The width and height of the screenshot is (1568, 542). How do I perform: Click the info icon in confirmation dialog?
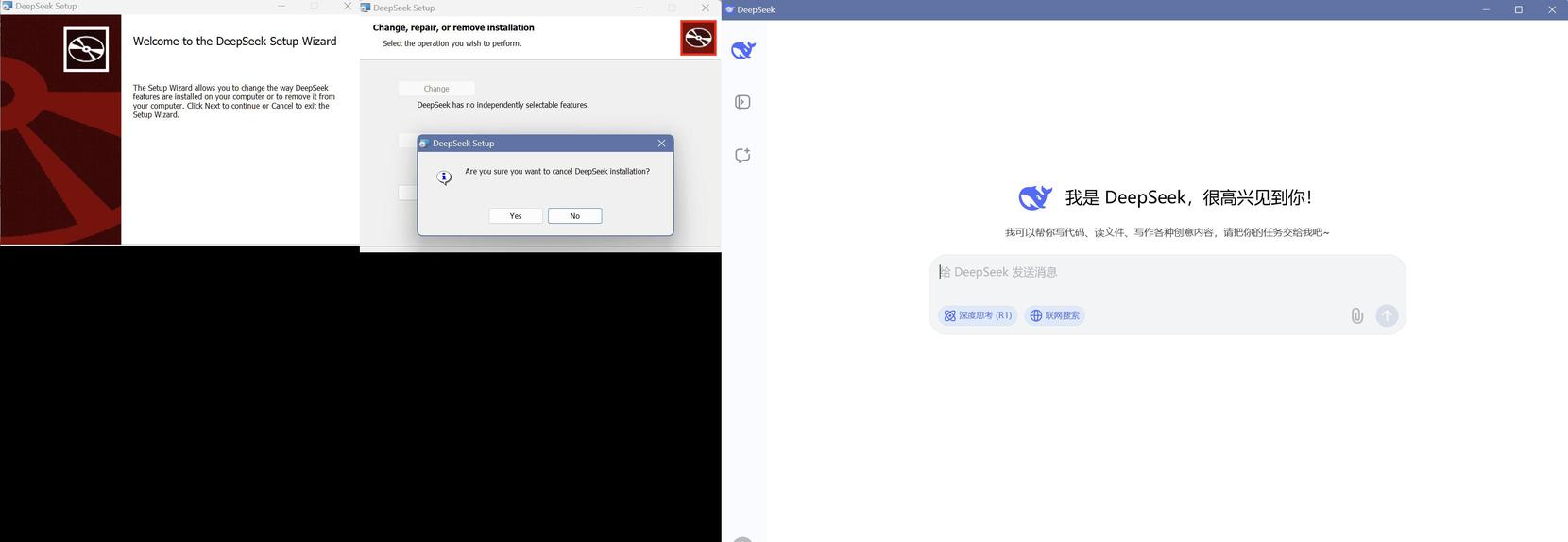click(x=444, y=178)
